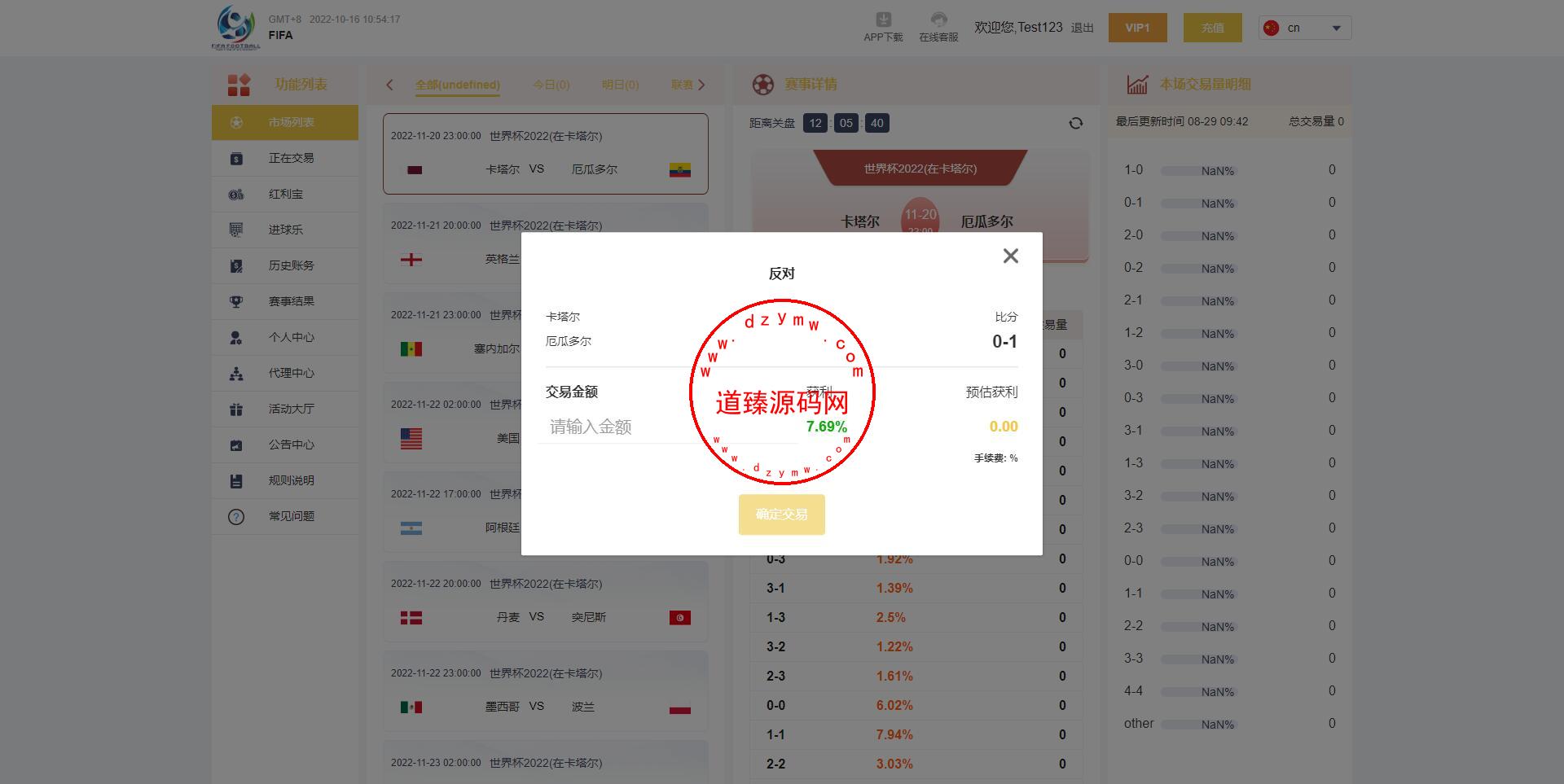Click the 个人中心 user icon
Image resolution: width=1564 pixels, height=784 pixels.
[x=236, y=337]
